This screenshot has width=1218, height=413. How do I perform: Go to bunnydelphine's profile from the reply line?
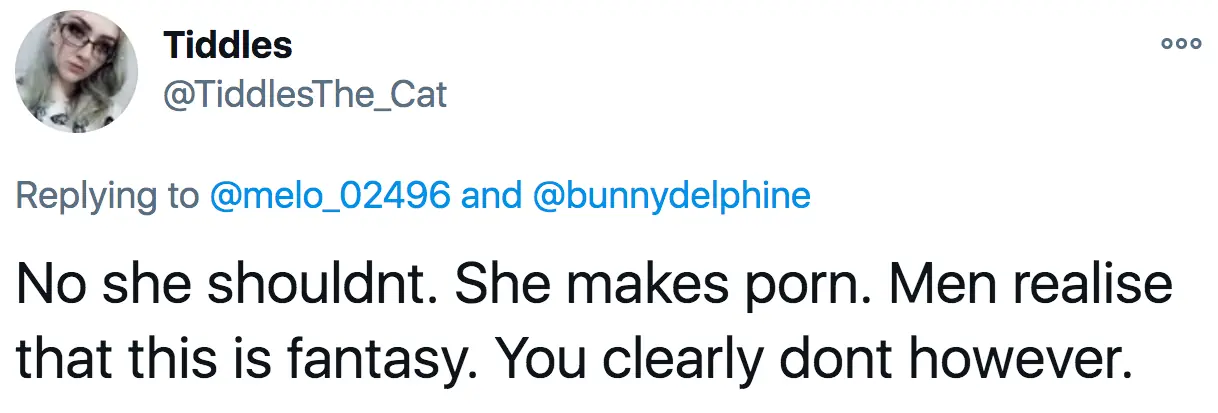(x=672, y=195)
